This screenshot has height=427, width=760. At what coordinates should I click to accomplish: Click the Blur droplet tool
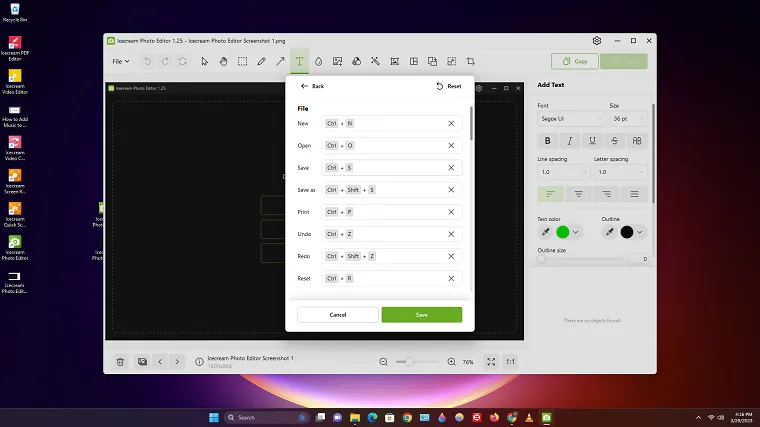tap(318, 61)
